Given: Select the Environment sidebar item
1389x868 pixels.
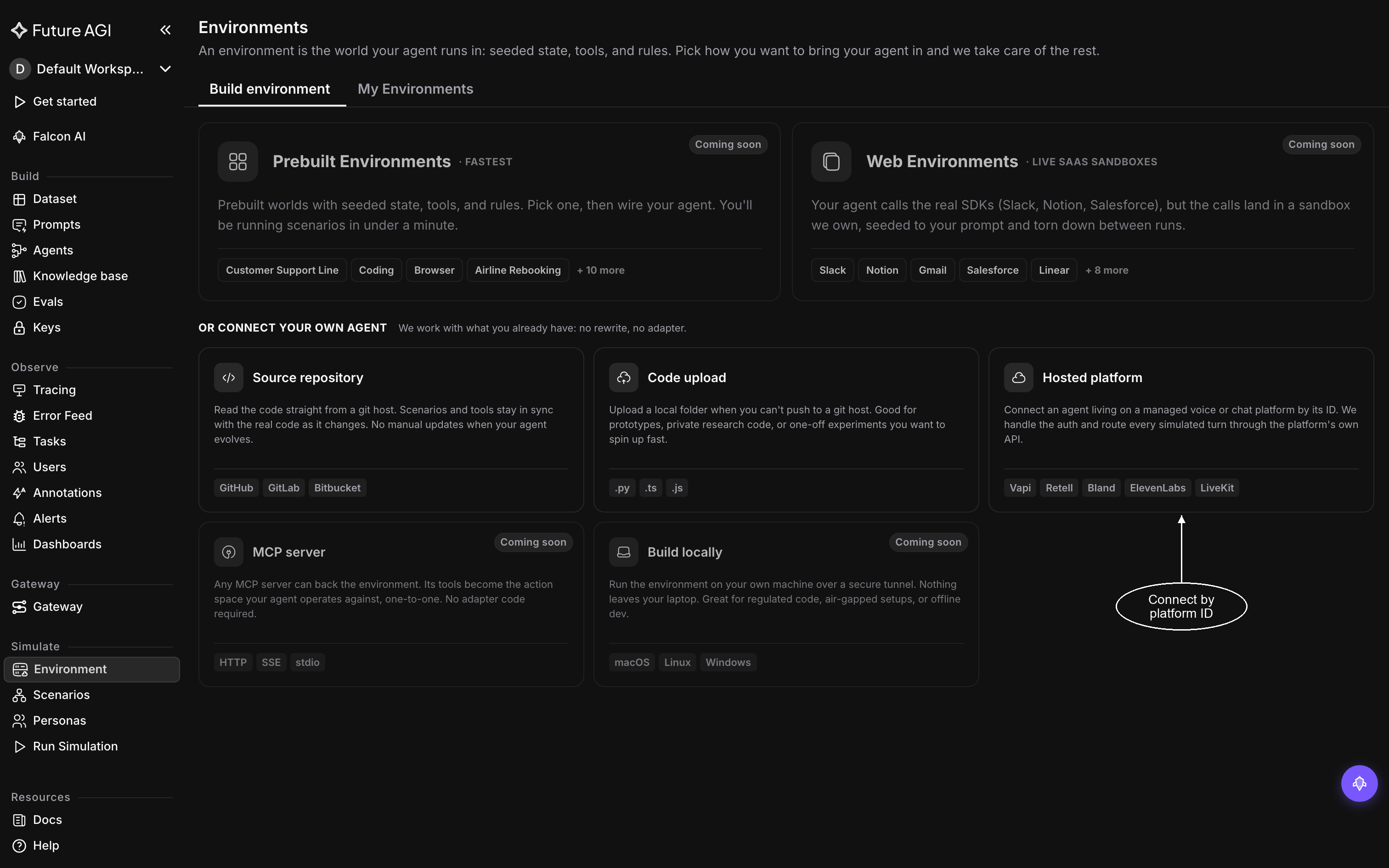Looking at the screenshot, I should click(x=92, y=670).
